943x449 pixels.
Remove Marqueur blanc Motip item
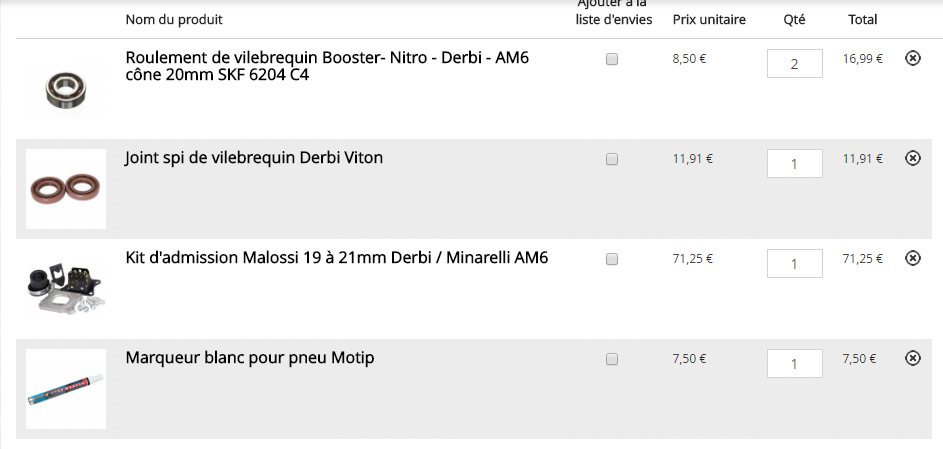[x=912, y=358]
